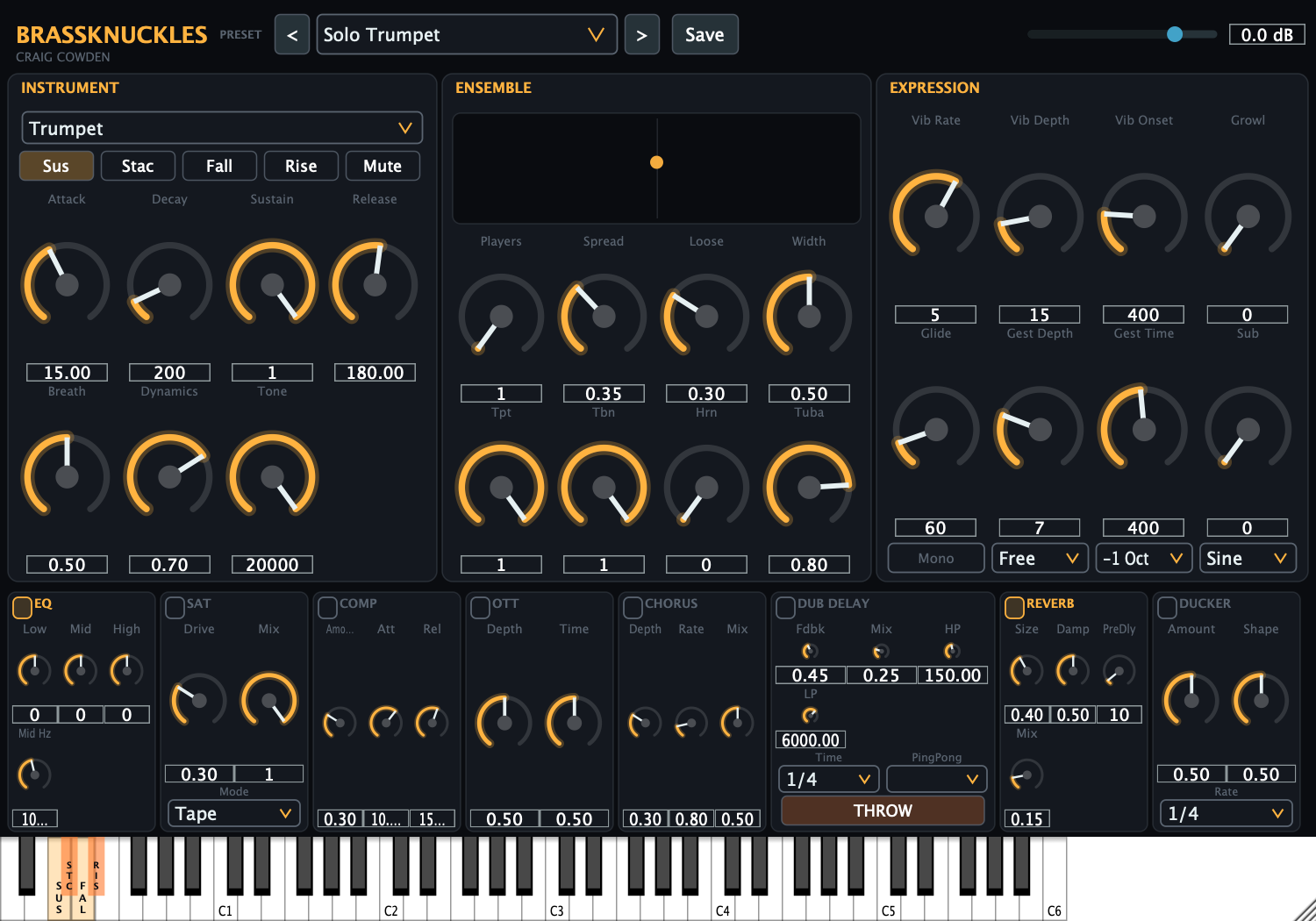
Task: Click the Release value field 180.00
Action: (375, 373)
